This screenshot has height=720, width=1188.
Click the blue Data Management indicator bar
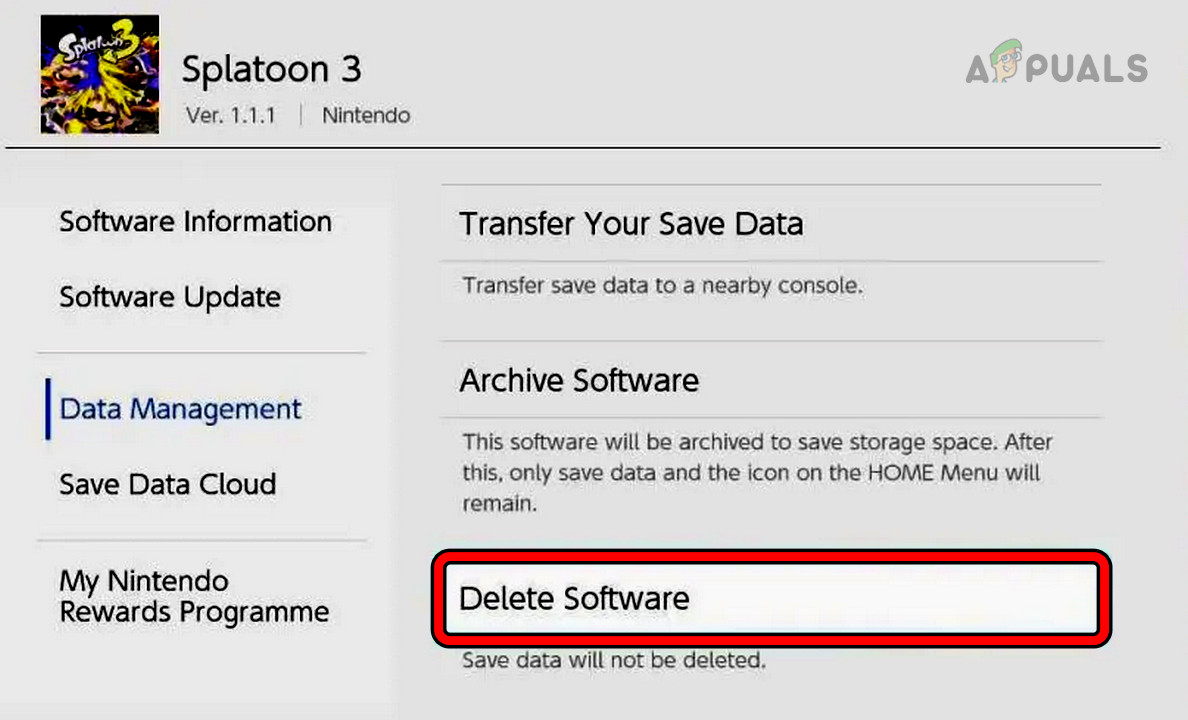tap(46, 408)
